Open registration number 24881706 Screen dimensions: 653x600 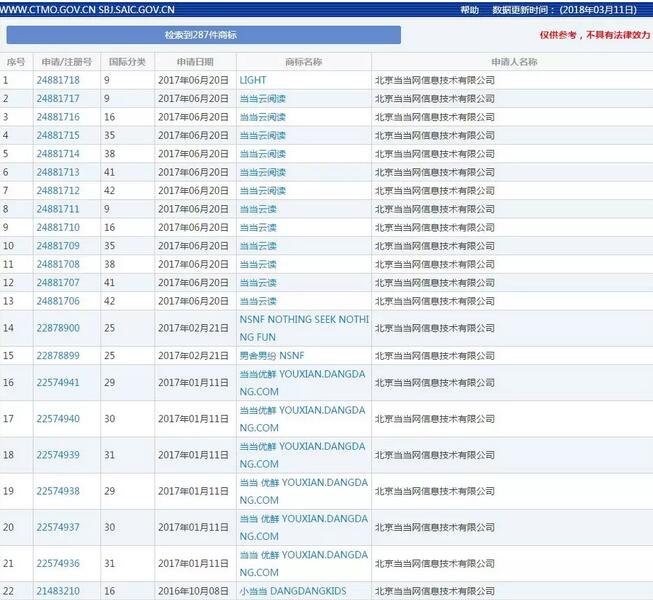(x=58, y=301)
